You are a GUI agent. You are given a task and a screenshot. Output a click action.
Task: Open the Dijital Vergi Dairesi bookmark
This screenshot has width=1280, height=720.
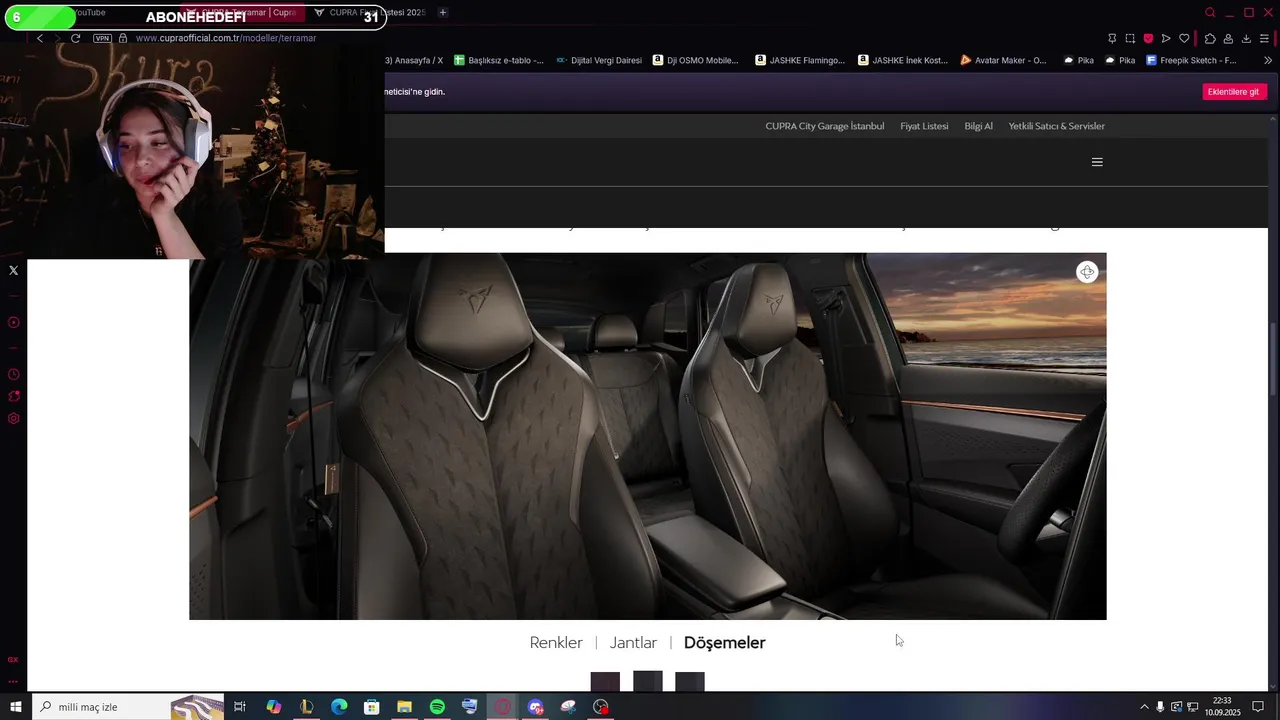(x=599, y=60)
